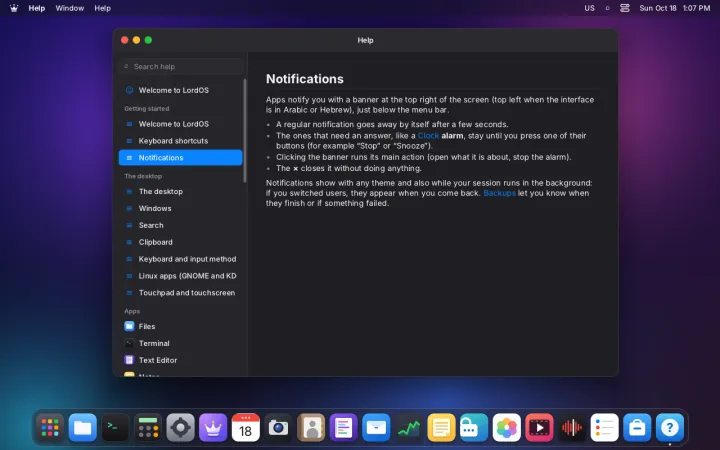
Task: Follow the Clock link in the article
Action: click(x=428, y=135)
